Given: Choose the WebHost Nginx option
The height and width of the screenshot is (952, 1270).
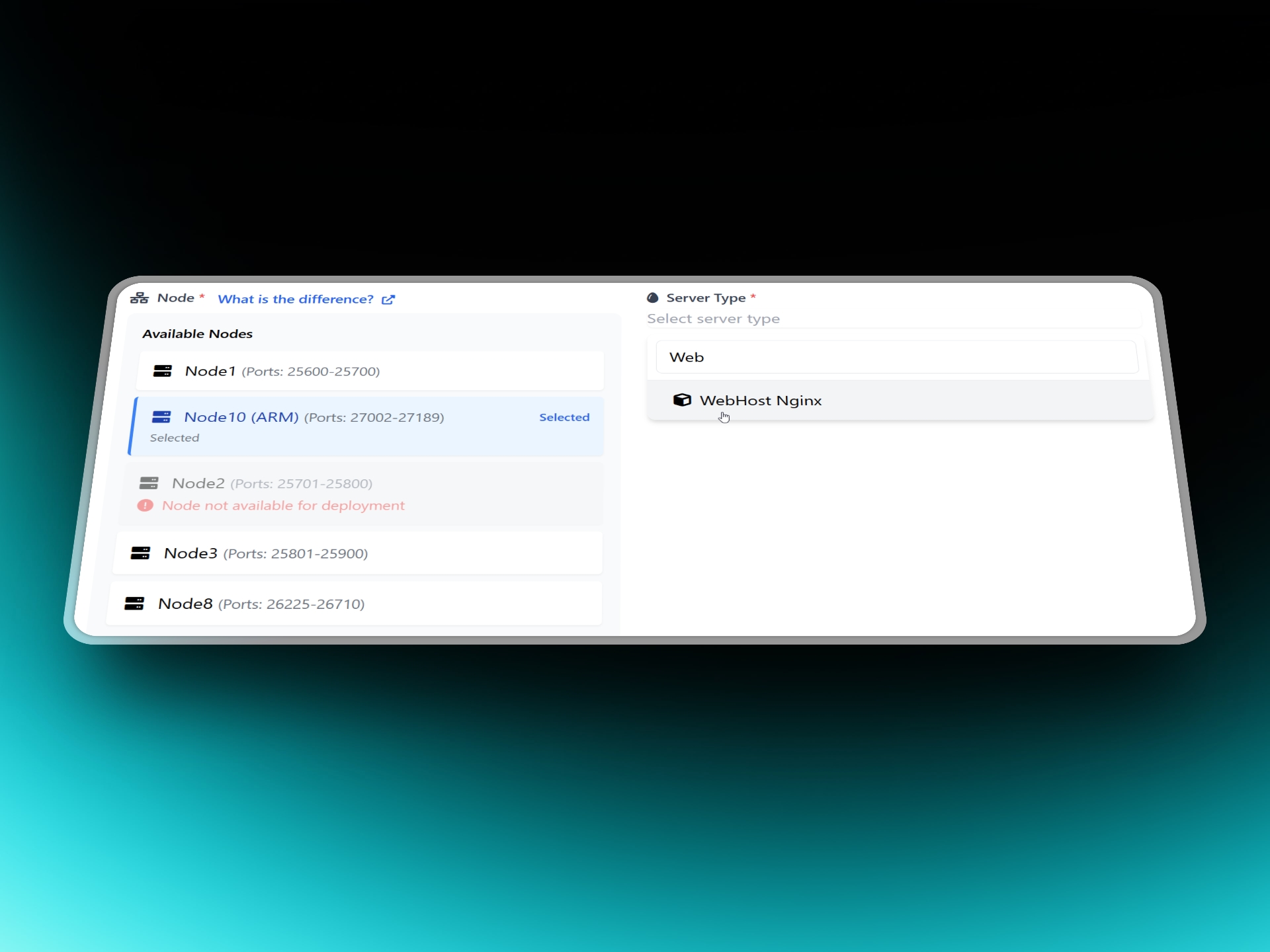Looking at the screenshot, I should [900, 400].
